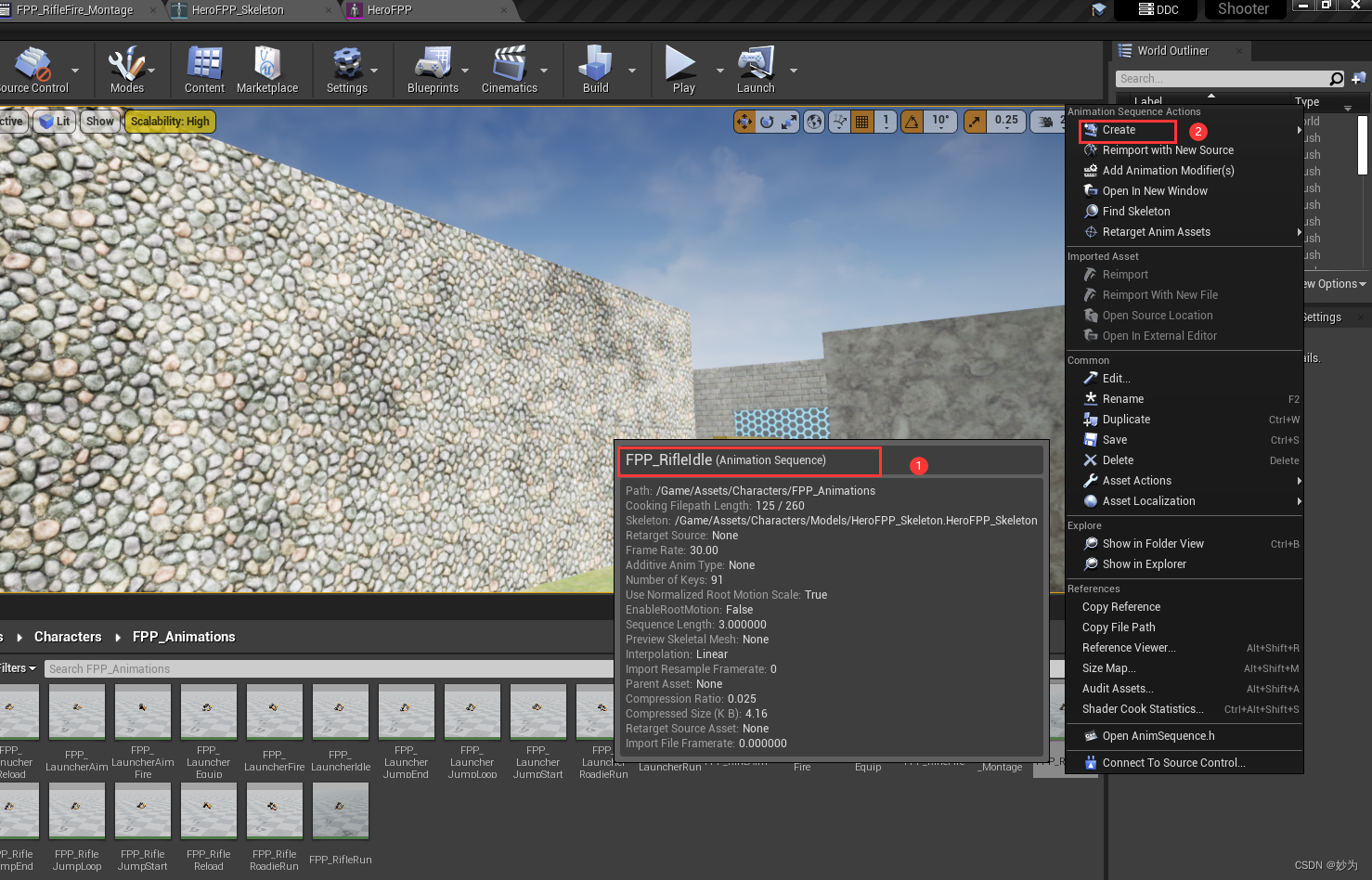Expand the Settings toolbar dropdown arrow
The image size is (1372, 880).
click(374, 71)
